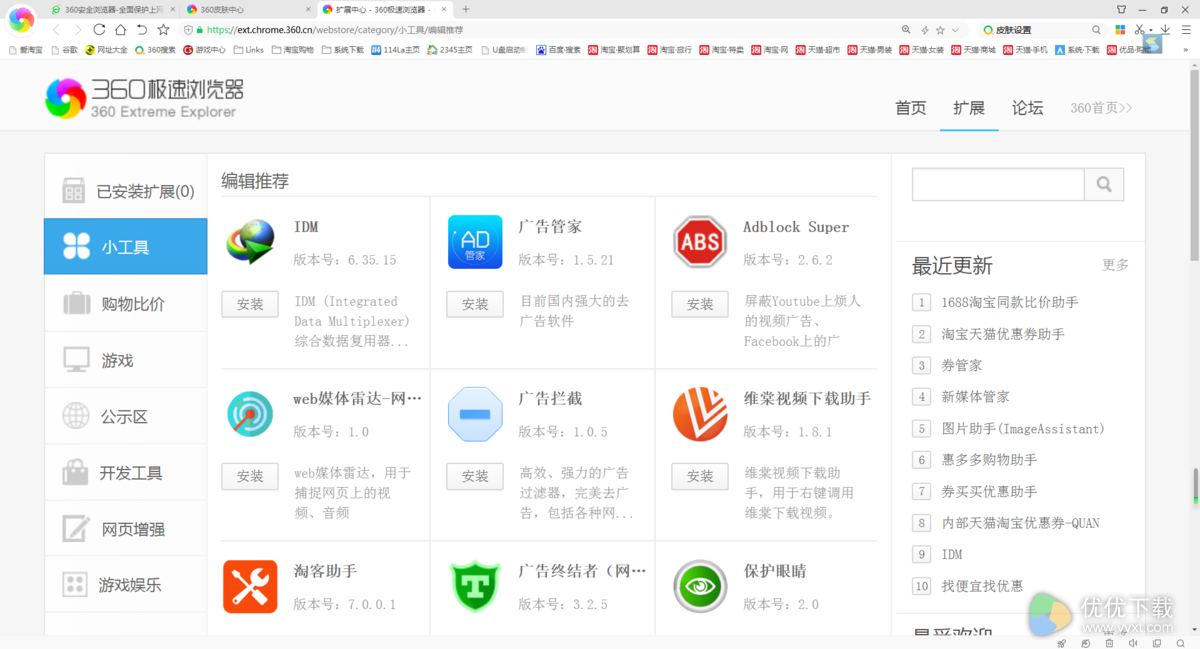Open the 论坛 navigation tab
This screenshot has height=649, width=1200.
point(1027,108)
